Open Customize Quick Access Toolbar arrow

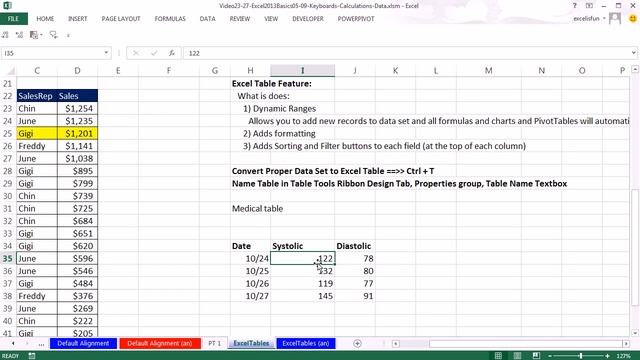pos(68,36)
